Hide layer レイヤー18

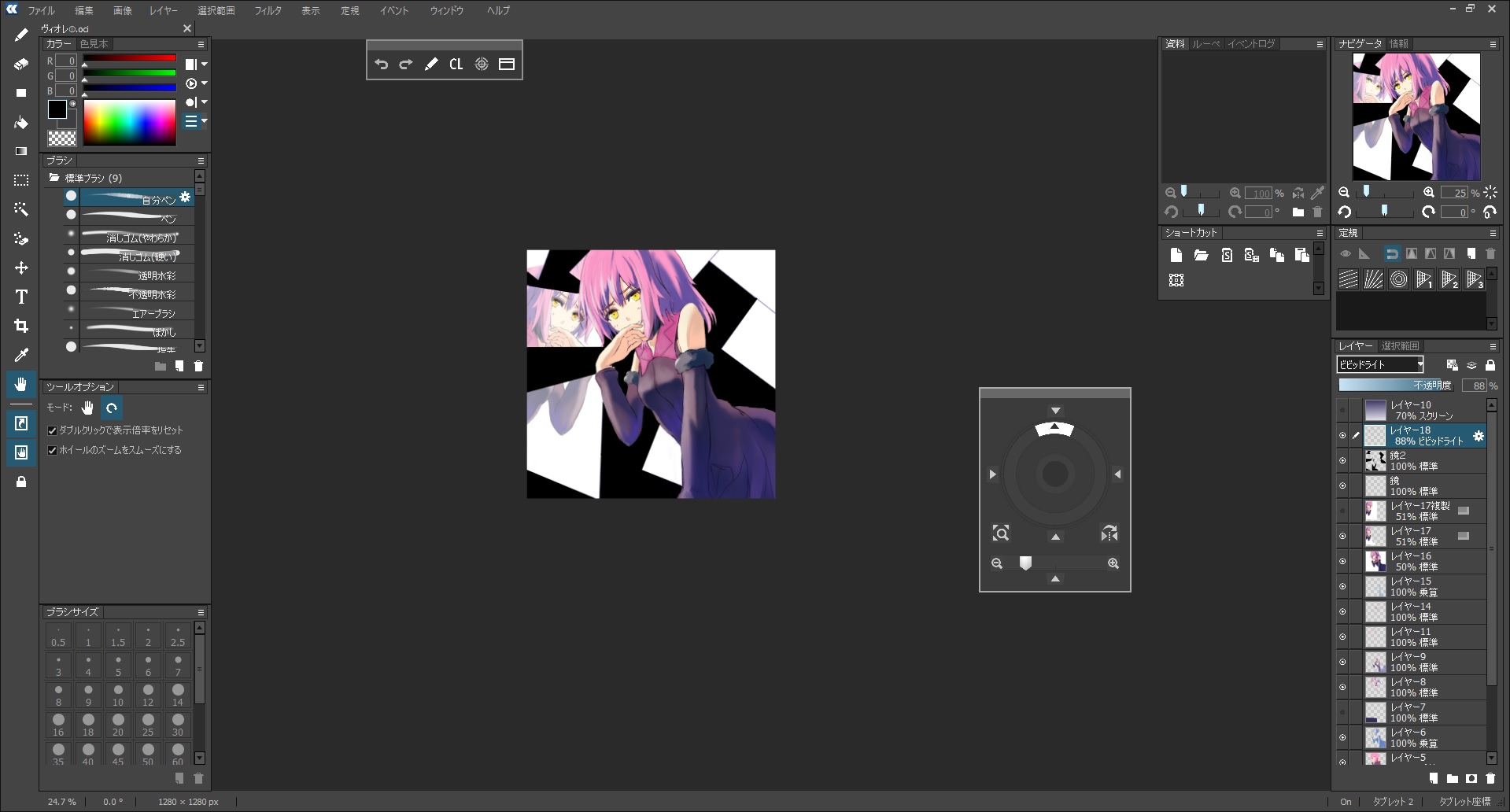tap(1342, 435)
